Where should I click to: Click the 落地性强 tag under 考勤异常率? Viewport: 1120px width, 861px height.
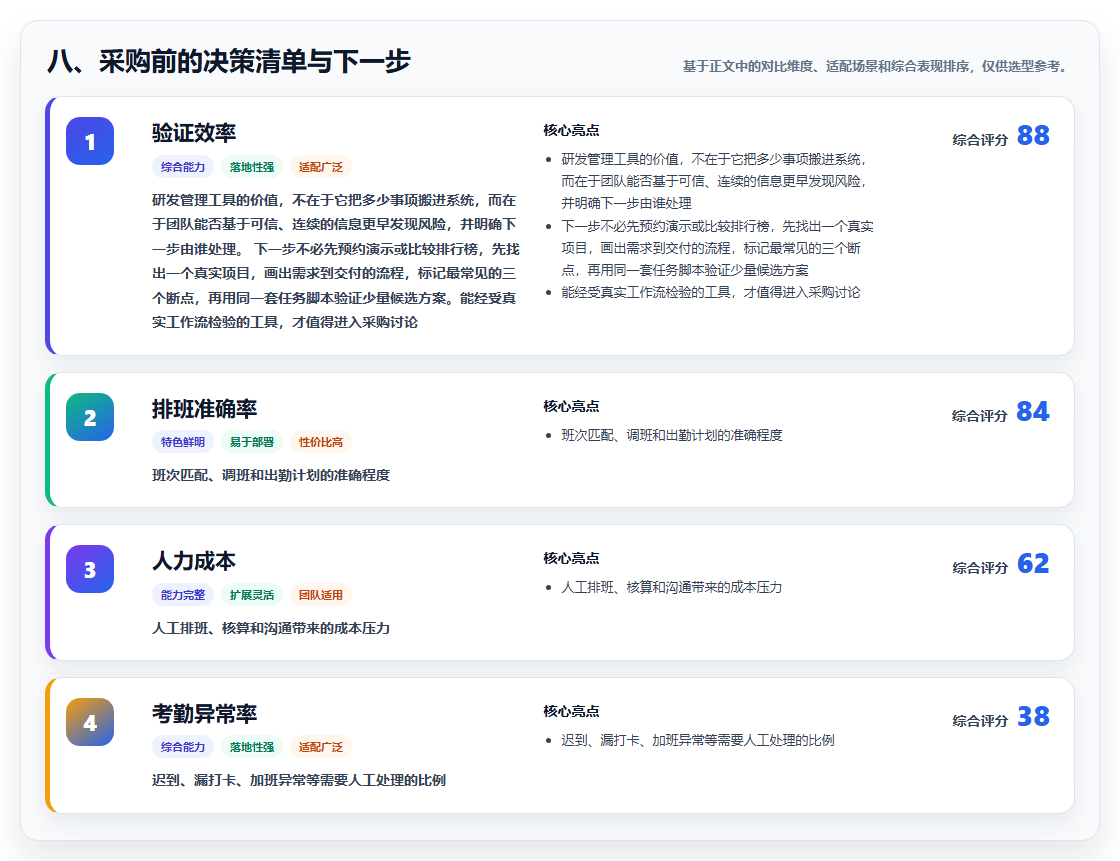pos(252,747)
